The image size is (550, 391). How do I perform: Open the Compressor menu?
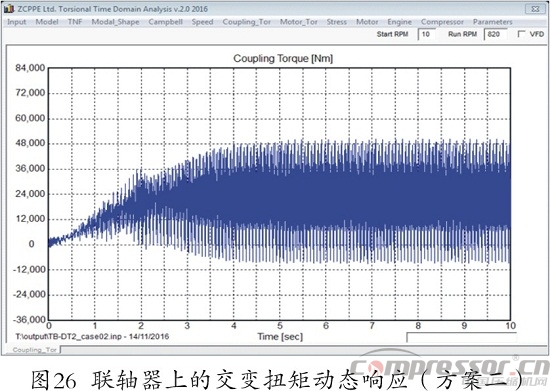pyautogui.click(x=442, y=22)
